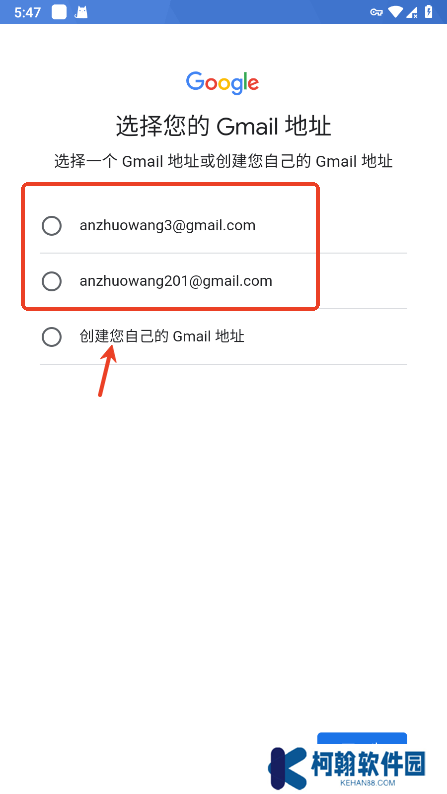447x794 pixels.
Task: Tap the 5:47 clock in the status bar
Action: point(27,12)
